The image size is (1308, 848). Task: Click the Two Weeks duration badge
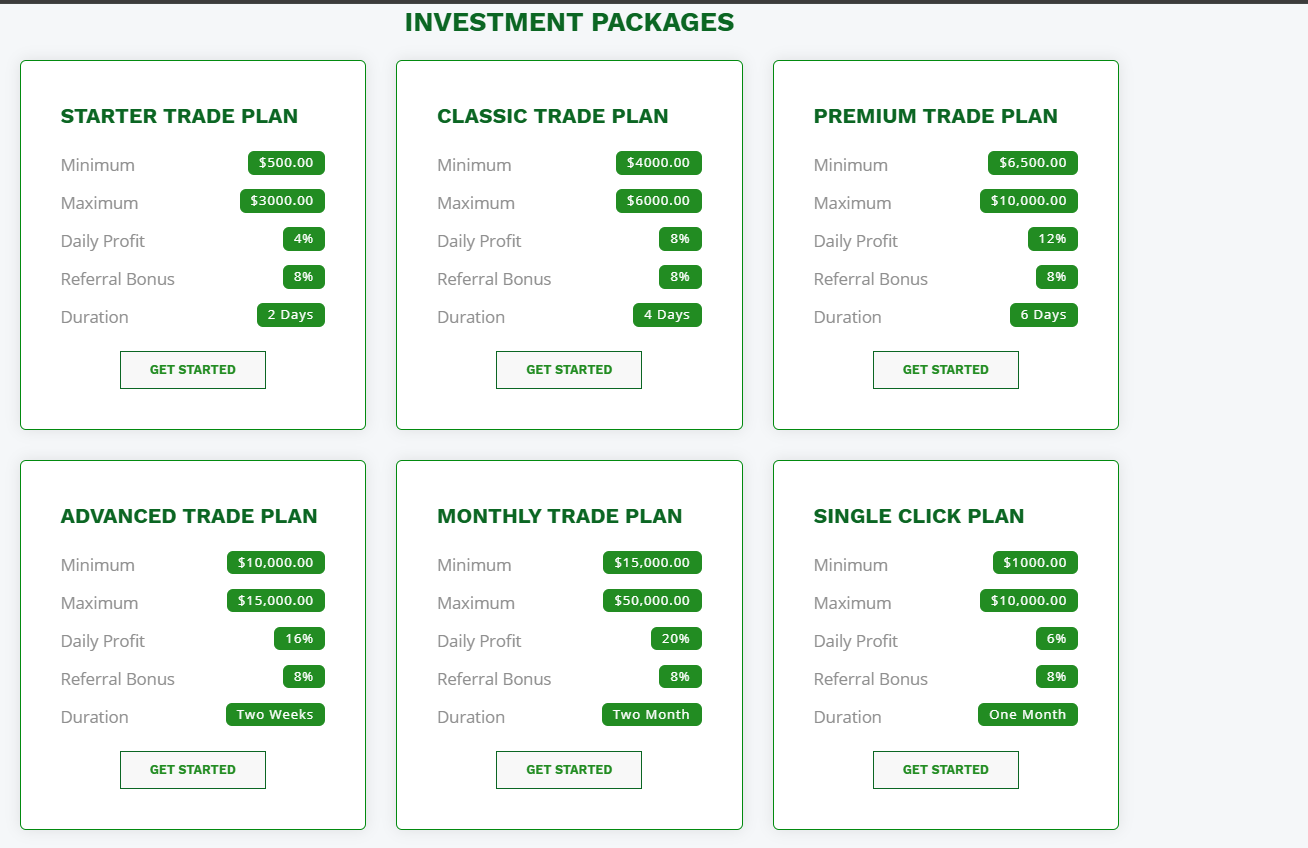pos(275,715)
